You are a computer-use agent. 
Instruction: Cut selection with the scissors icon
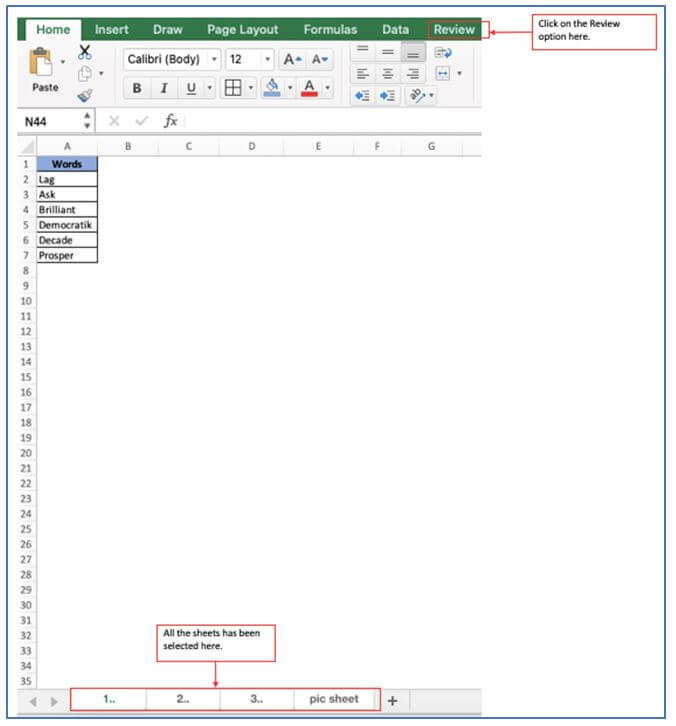pos(84,52)
